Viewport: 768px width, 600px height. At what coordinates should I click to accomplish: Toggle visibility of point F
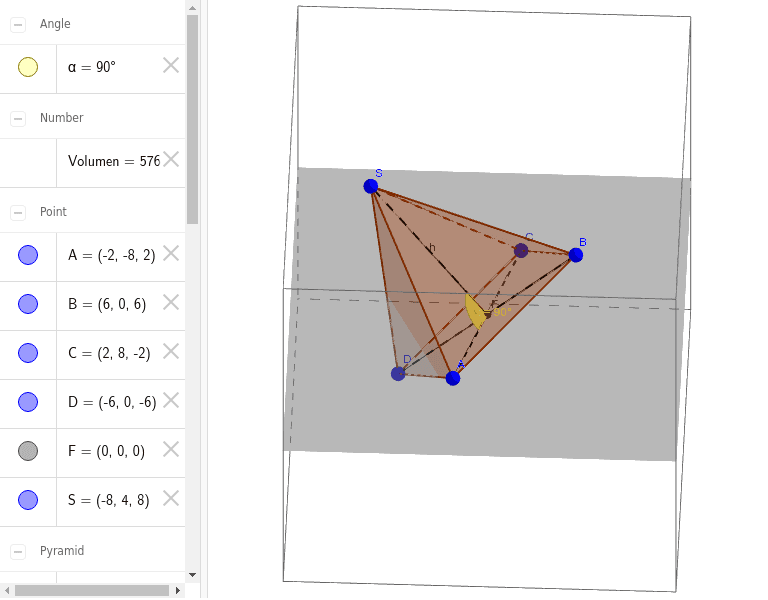(28, 451)
